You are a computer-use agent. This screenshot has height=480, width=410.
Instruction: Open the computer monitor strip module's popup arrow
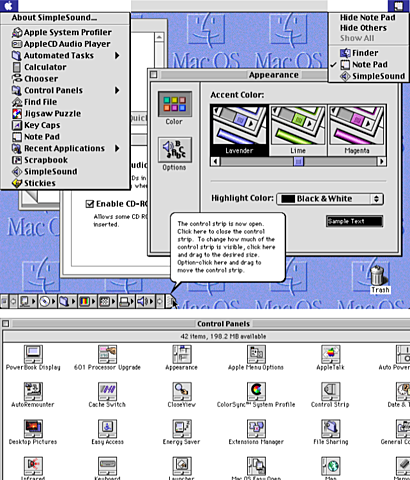33,302
